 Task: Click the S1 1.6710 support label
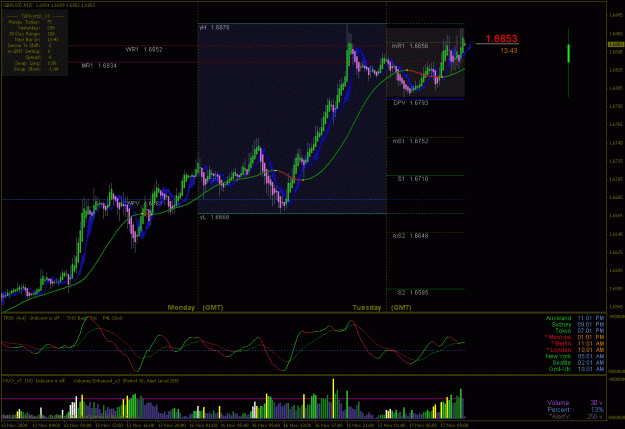[x=413, y=179]
